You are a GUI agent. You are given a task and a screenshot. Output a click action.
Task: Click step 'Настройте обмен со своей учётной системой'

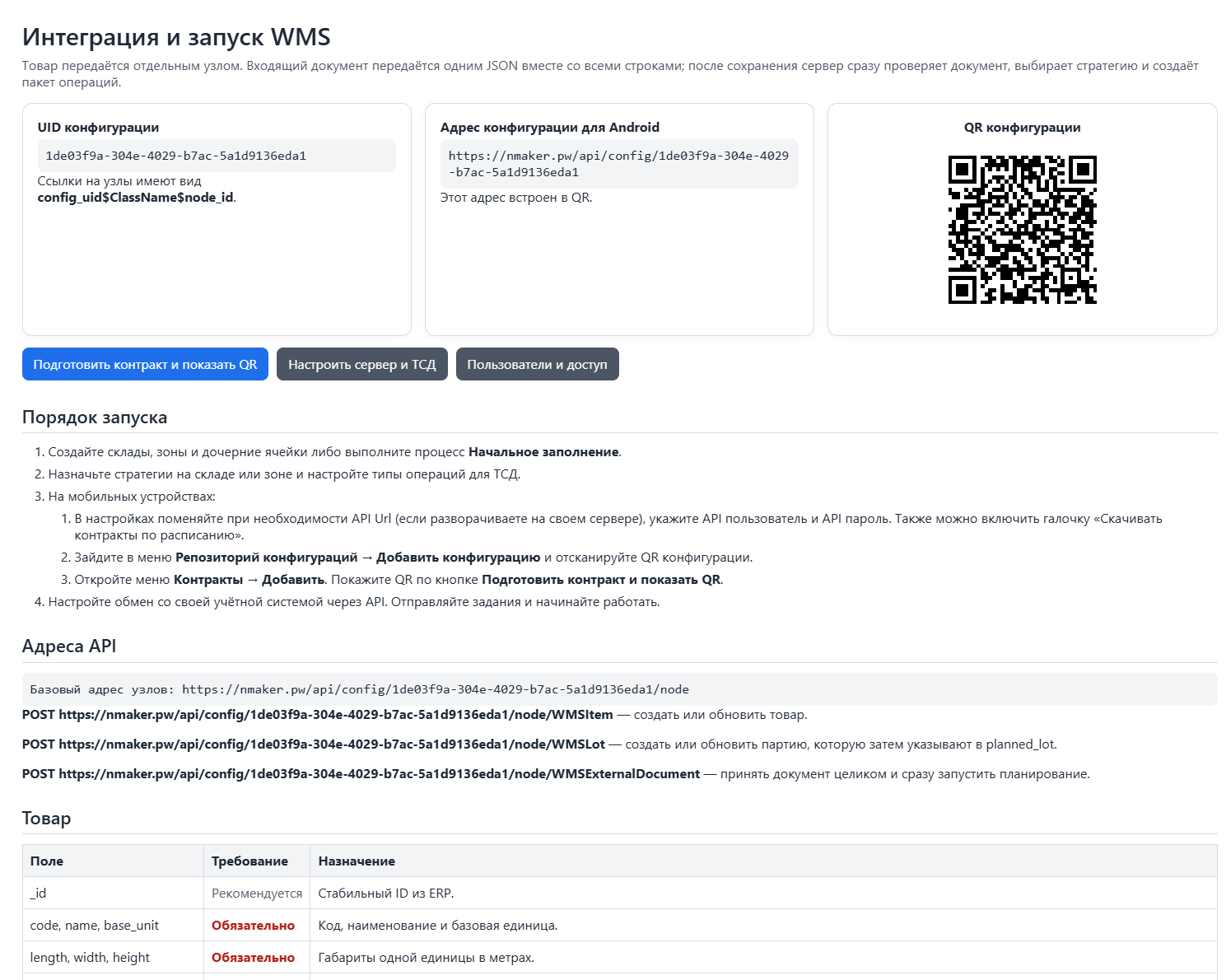pos(354,602)
